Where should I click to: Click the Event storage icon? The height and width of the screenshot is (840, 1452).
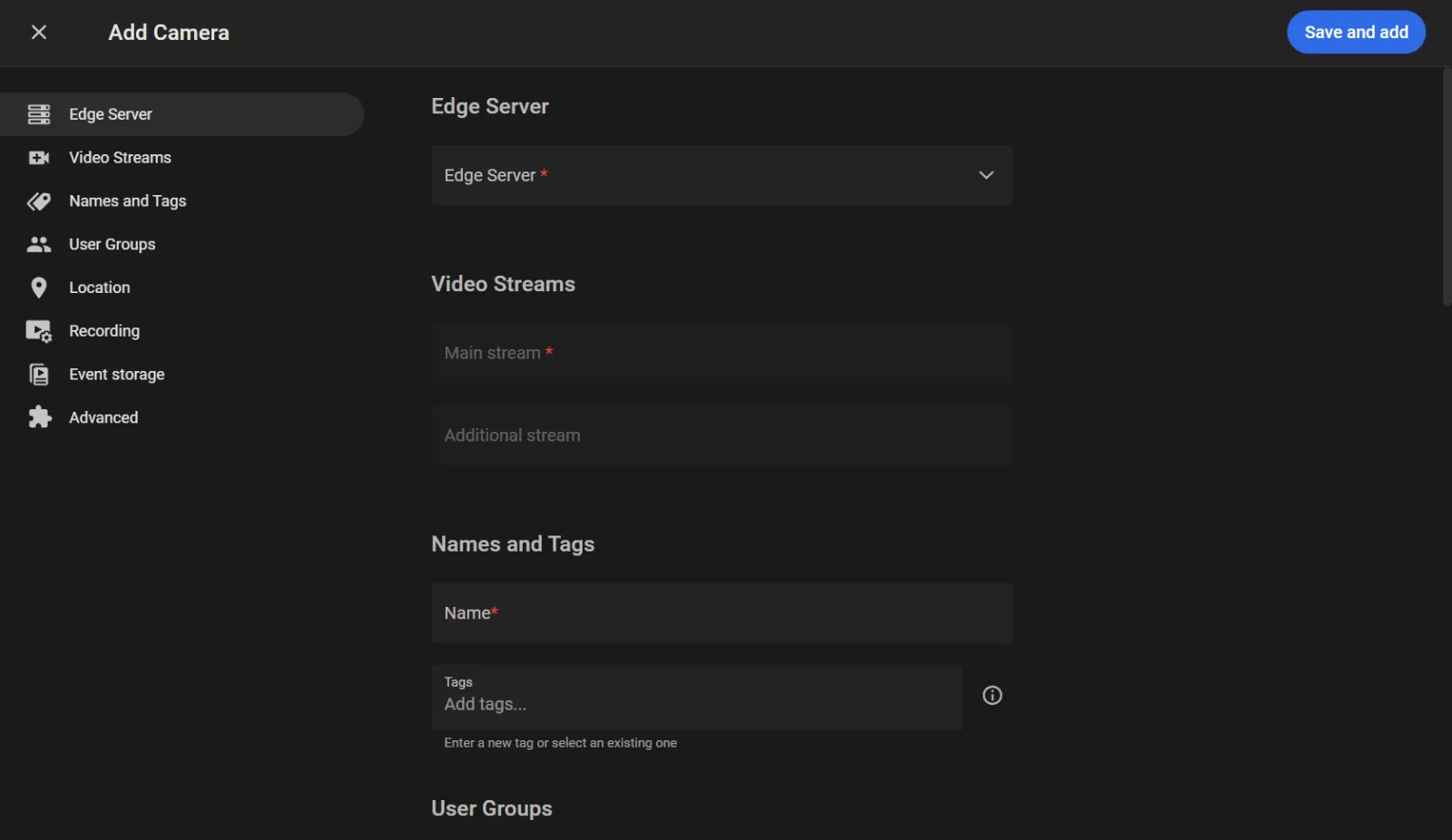point(39,375)
